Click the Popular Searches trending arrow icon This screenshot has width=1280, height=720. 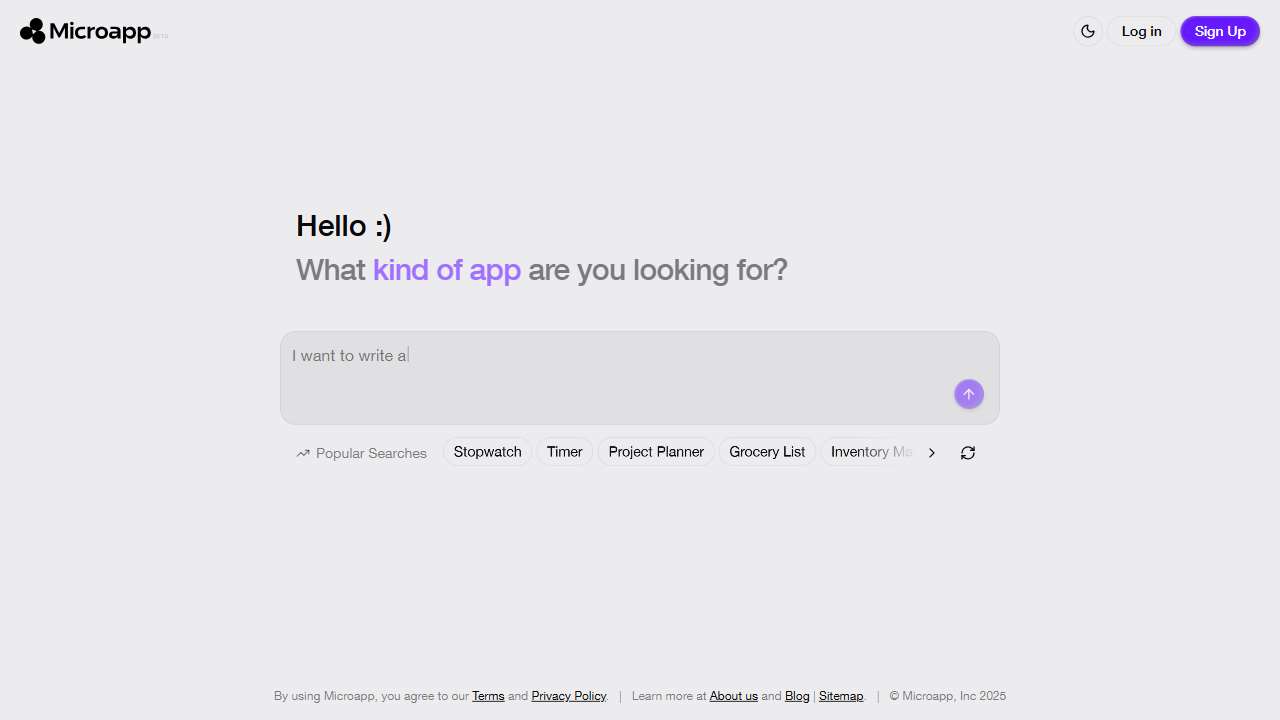click(302, 452)
